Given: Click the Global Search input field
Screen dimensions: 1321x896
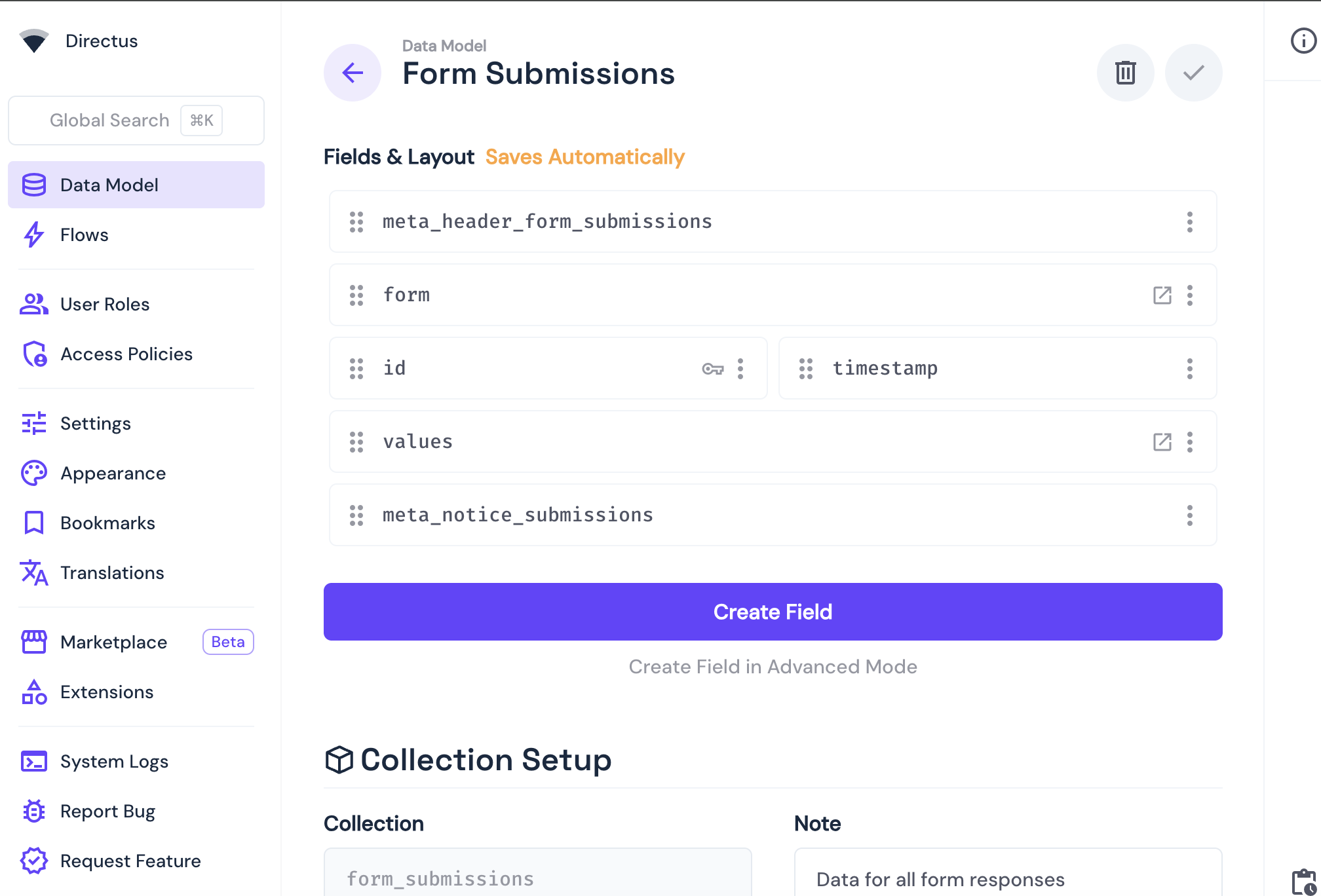Looking at the screenshot, I should (x=109, y=120).
